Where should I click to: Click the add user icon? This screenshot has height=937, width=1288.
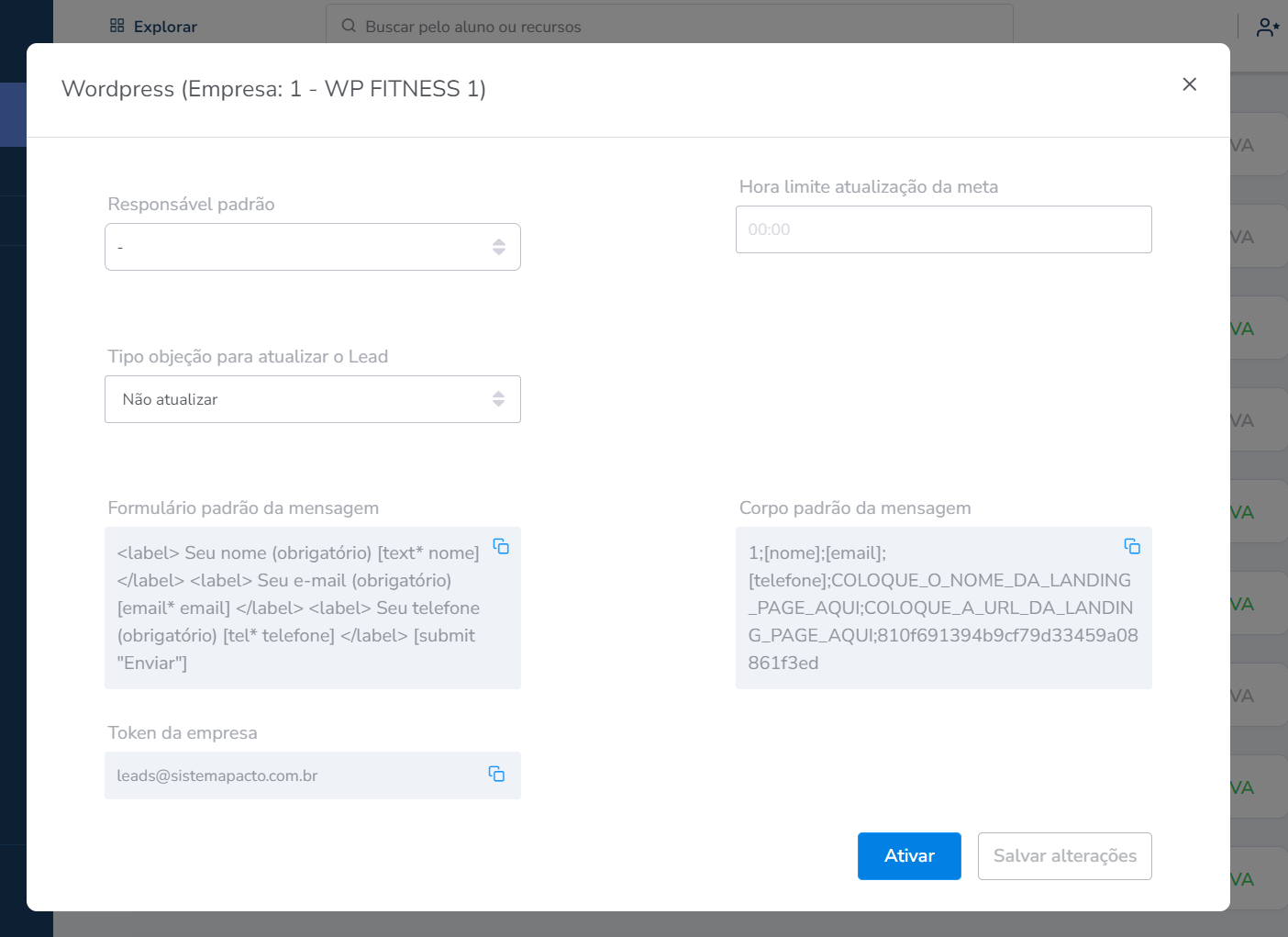pos(1267,28)
